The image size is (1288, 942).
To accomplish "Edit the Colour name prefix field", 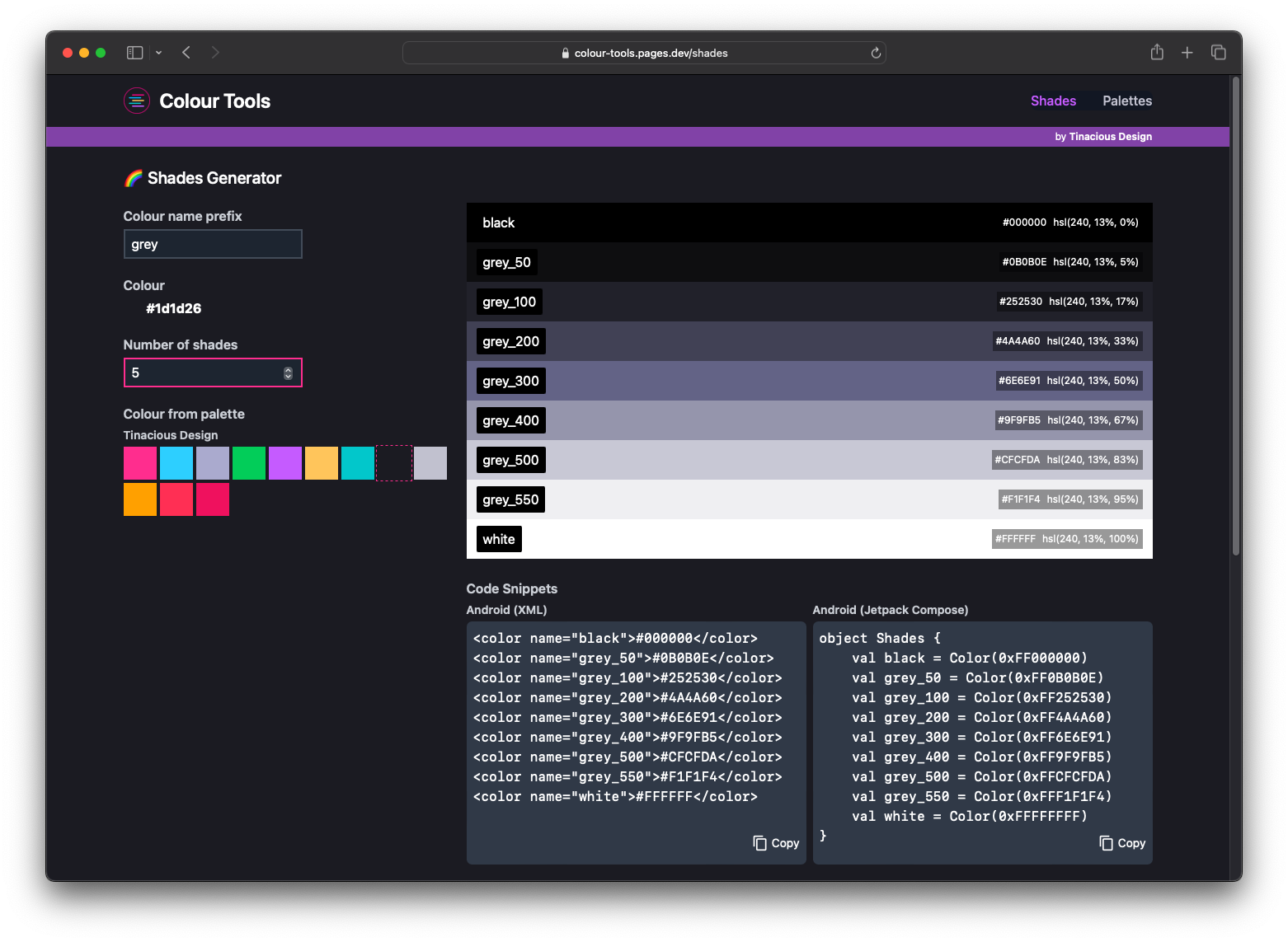I will tap(213, 244).
